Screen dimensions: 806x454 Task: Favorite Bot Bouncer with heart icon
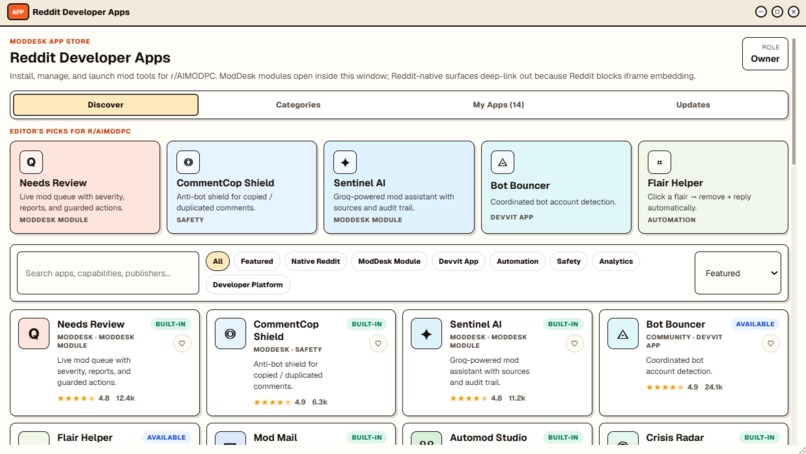[x=771, y=343]
